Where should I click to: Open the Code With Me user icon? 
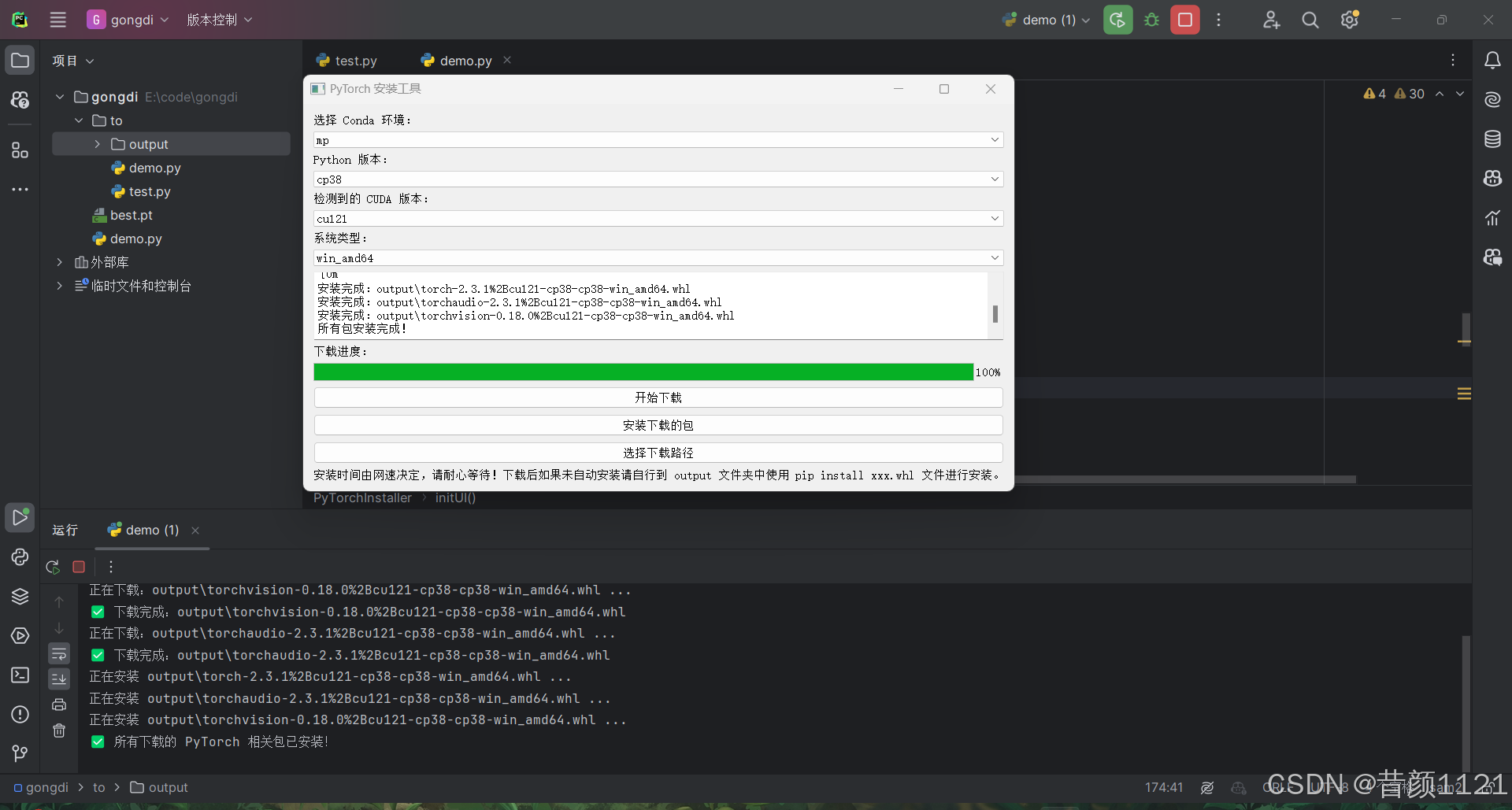pos(1271,20)
